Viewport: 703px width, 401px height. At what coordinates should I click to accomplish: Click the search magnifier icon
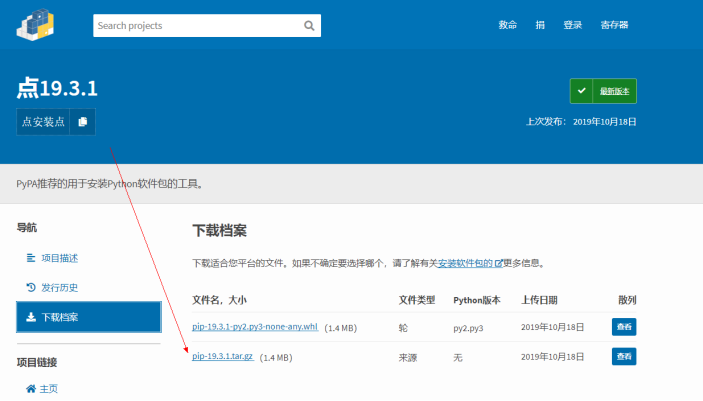point(309,26)
